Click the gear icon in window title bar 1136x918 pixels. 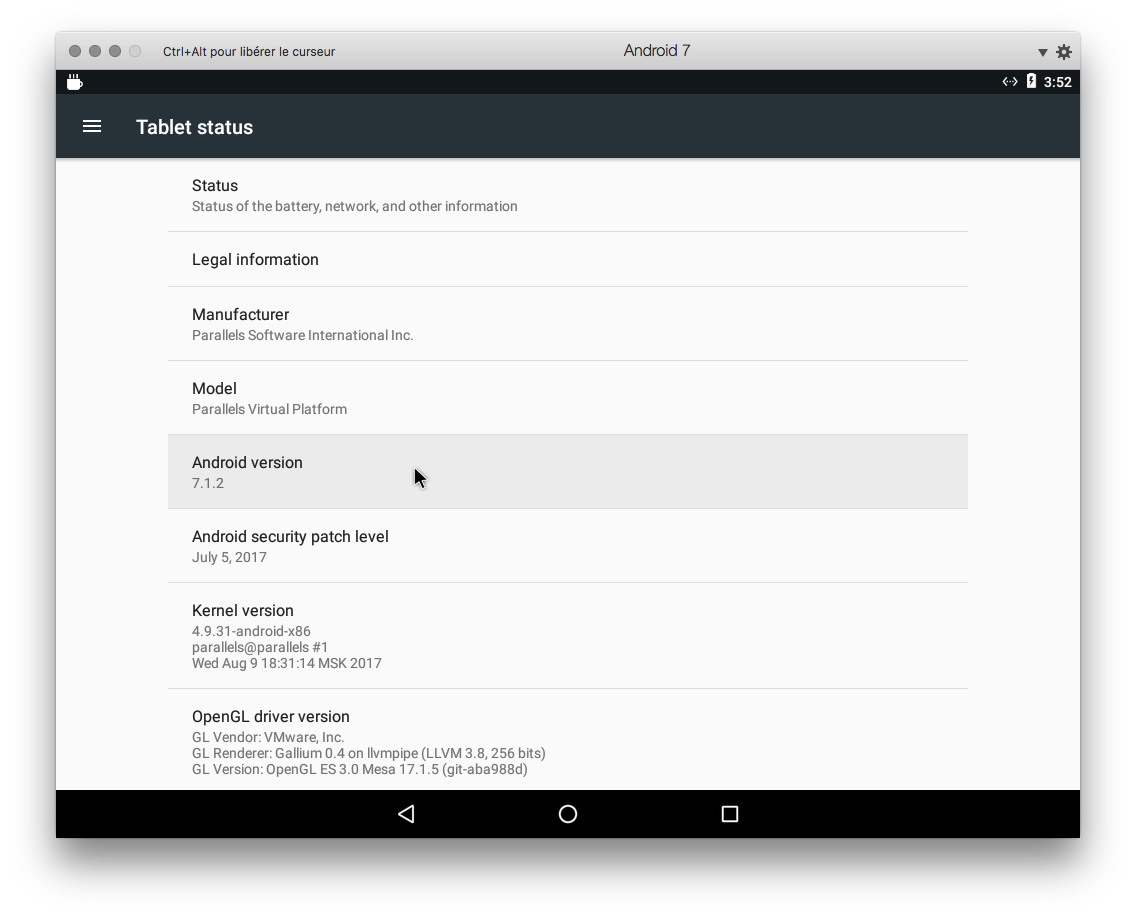tap(1064, 51)
